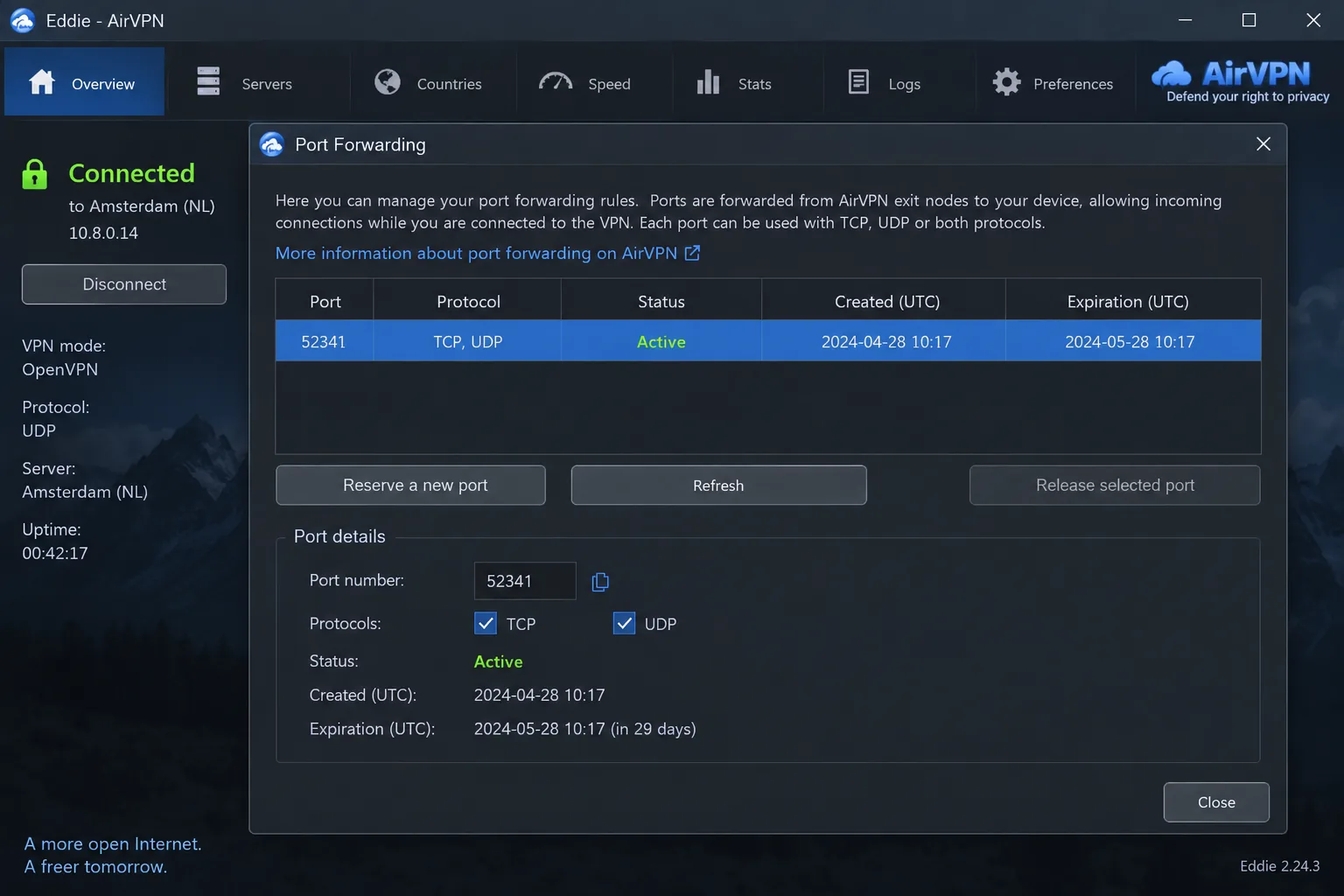Sort by the Status column header

point(661,301)
